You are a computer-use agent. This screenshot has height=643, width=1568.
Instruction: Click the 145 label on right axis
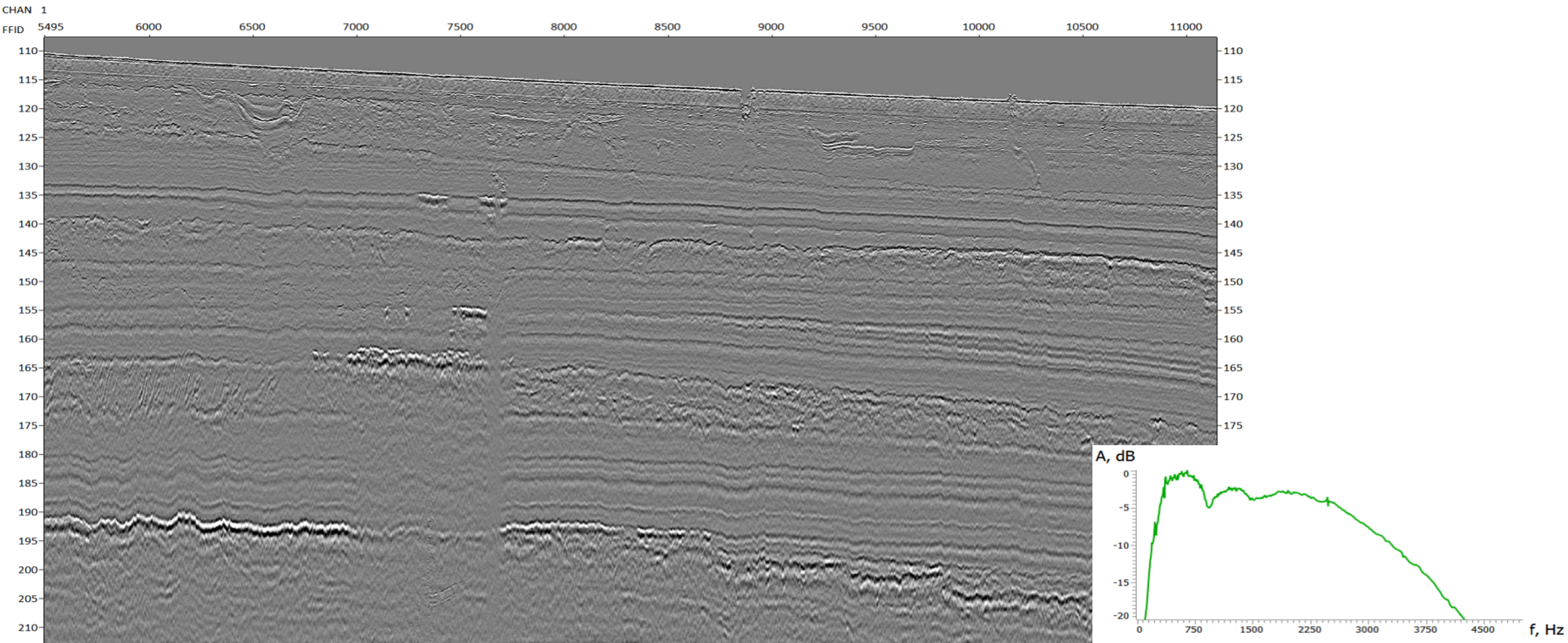1233,253
